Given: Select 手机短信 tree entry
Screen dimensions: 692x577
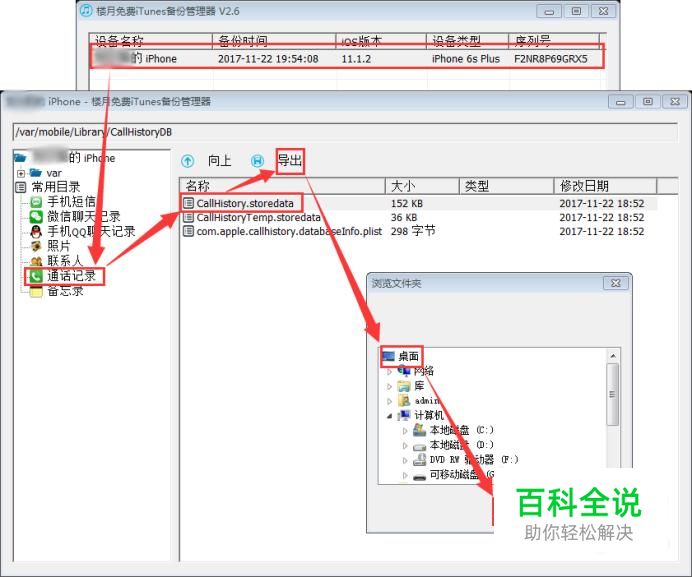Looking at the screenshot, I should pyautogui.click(x=71, y=202).
